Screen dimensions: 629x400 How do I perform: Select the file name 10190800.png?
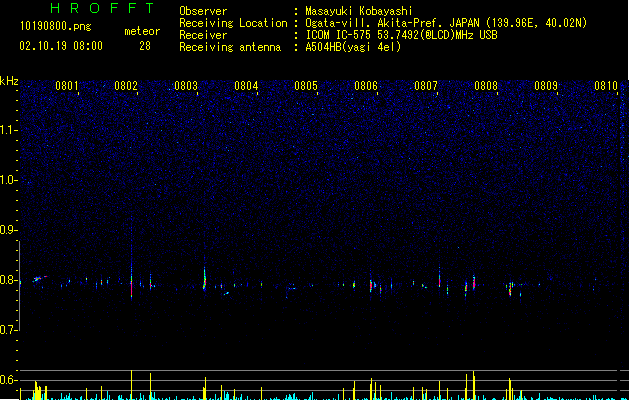[x=56, y=27]
